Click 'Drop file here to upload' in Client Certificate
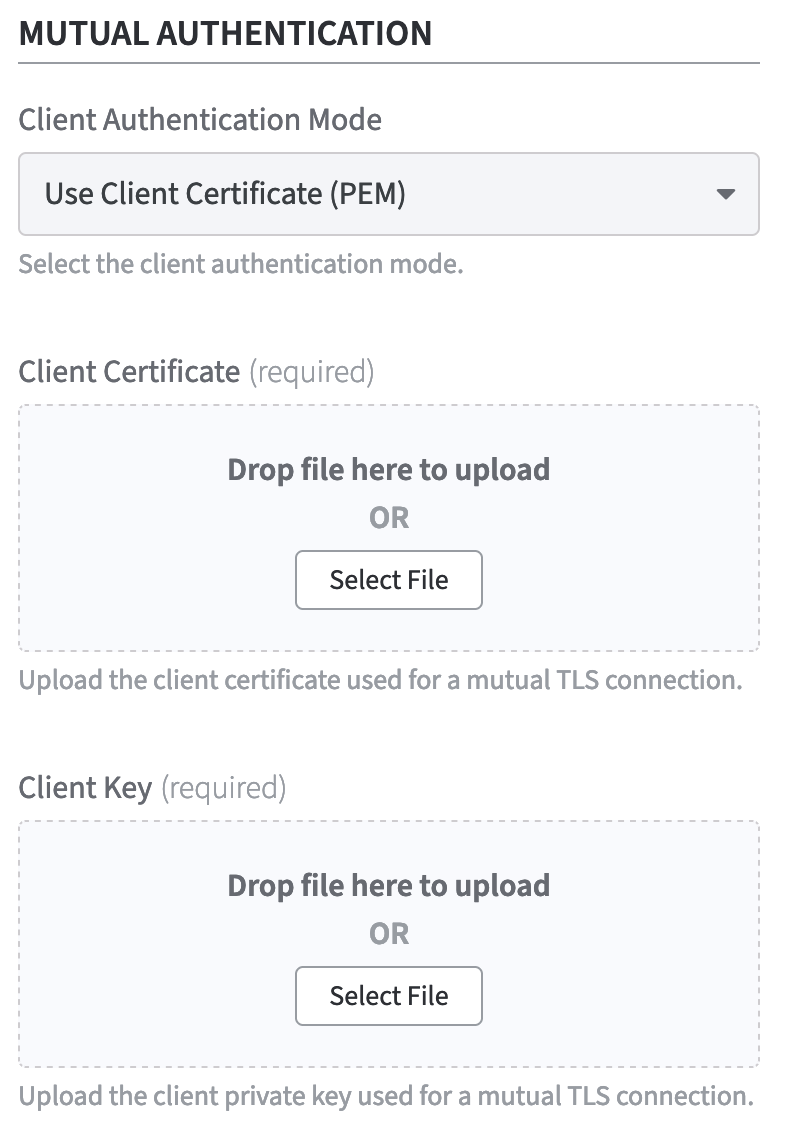The image size is (792, 1144). tap(388, 469)
